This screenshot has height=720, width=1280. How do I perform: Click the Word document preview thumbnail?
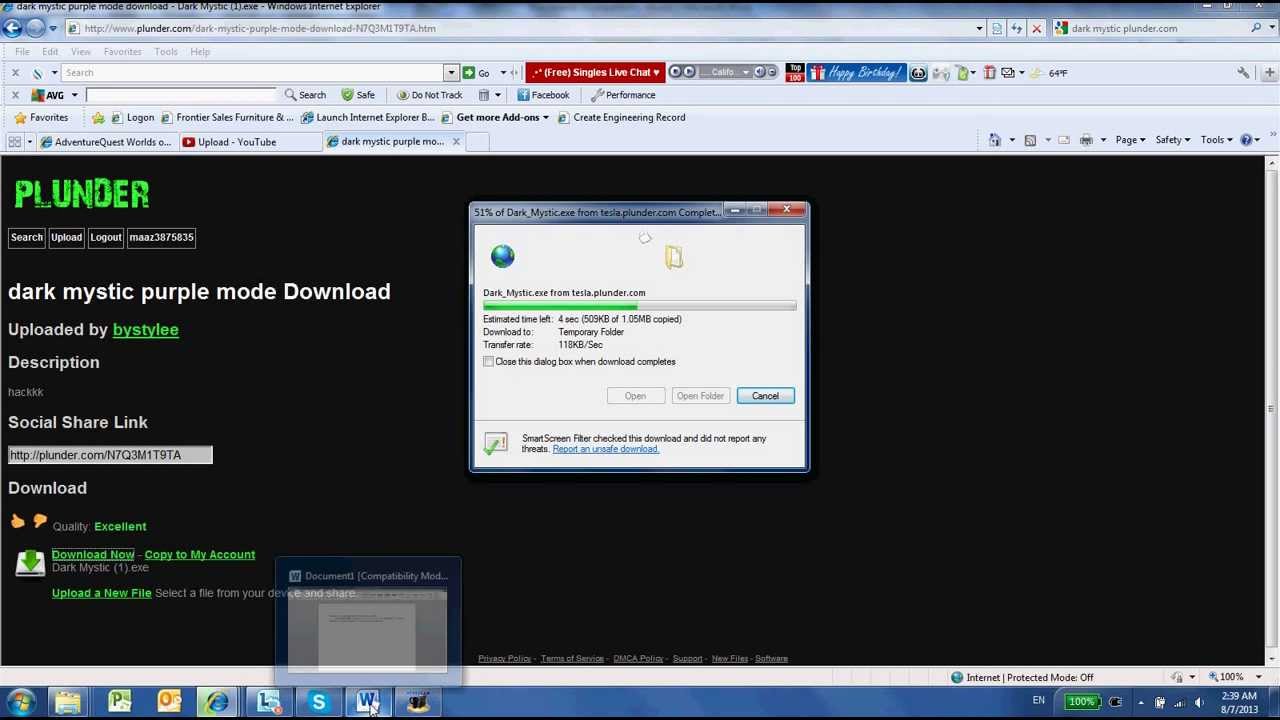coord(367,630)
